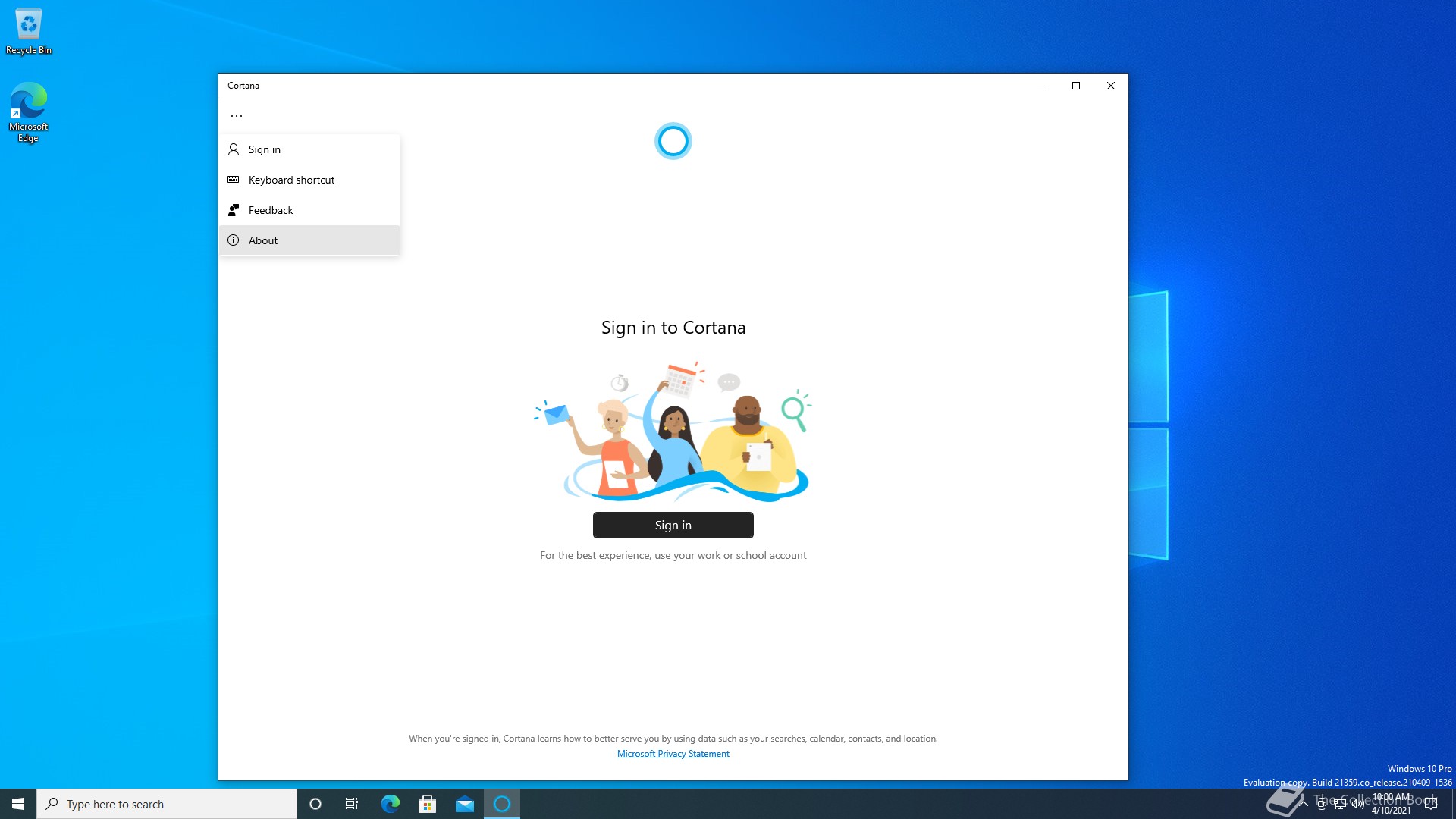Screen dimensions: 1456x819
Task: Click the Cortana circle logo
Action: point(673,141)
